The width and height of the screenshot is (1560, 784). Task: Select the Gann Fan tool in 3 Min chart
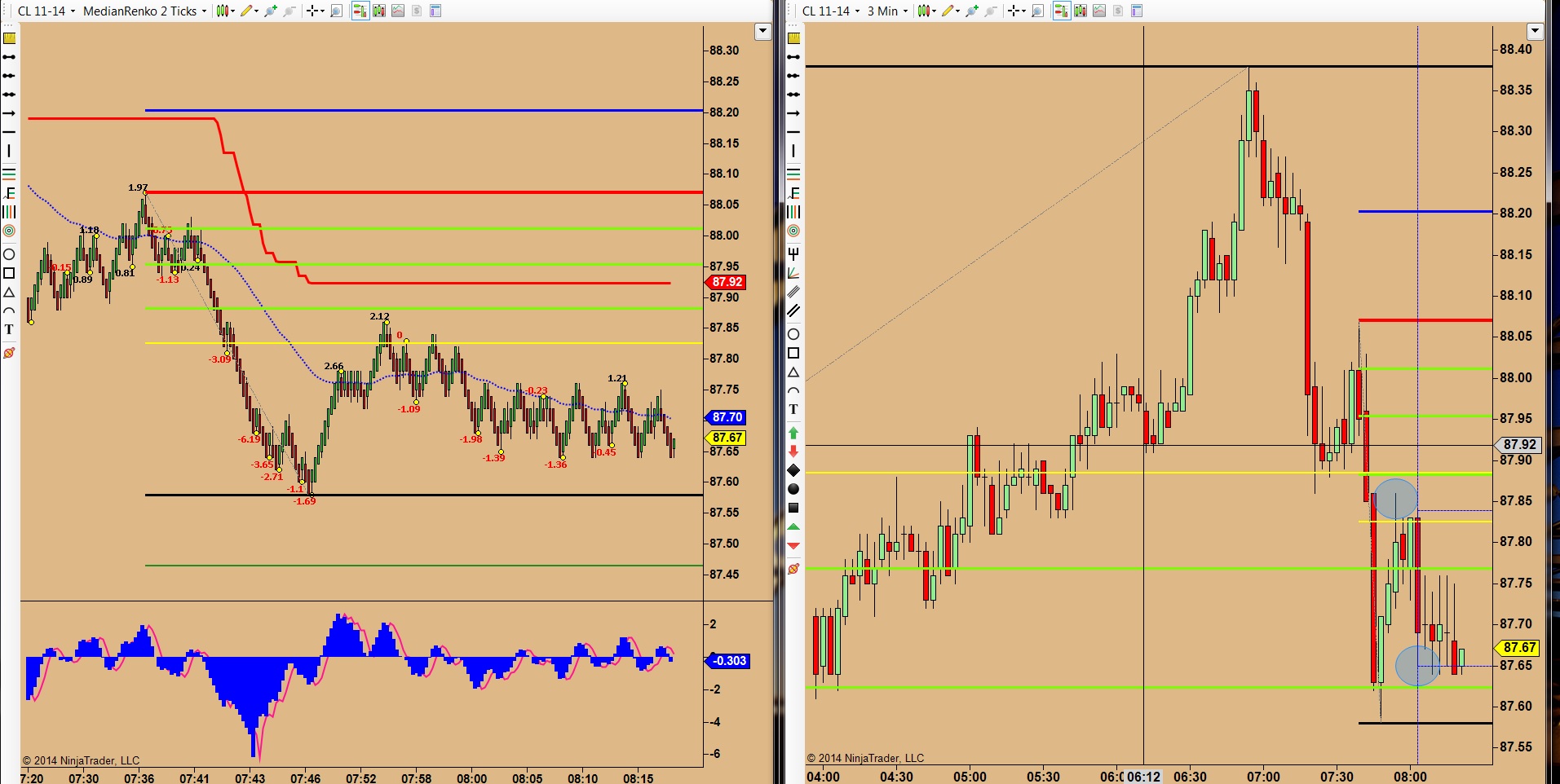click(793, 273)
